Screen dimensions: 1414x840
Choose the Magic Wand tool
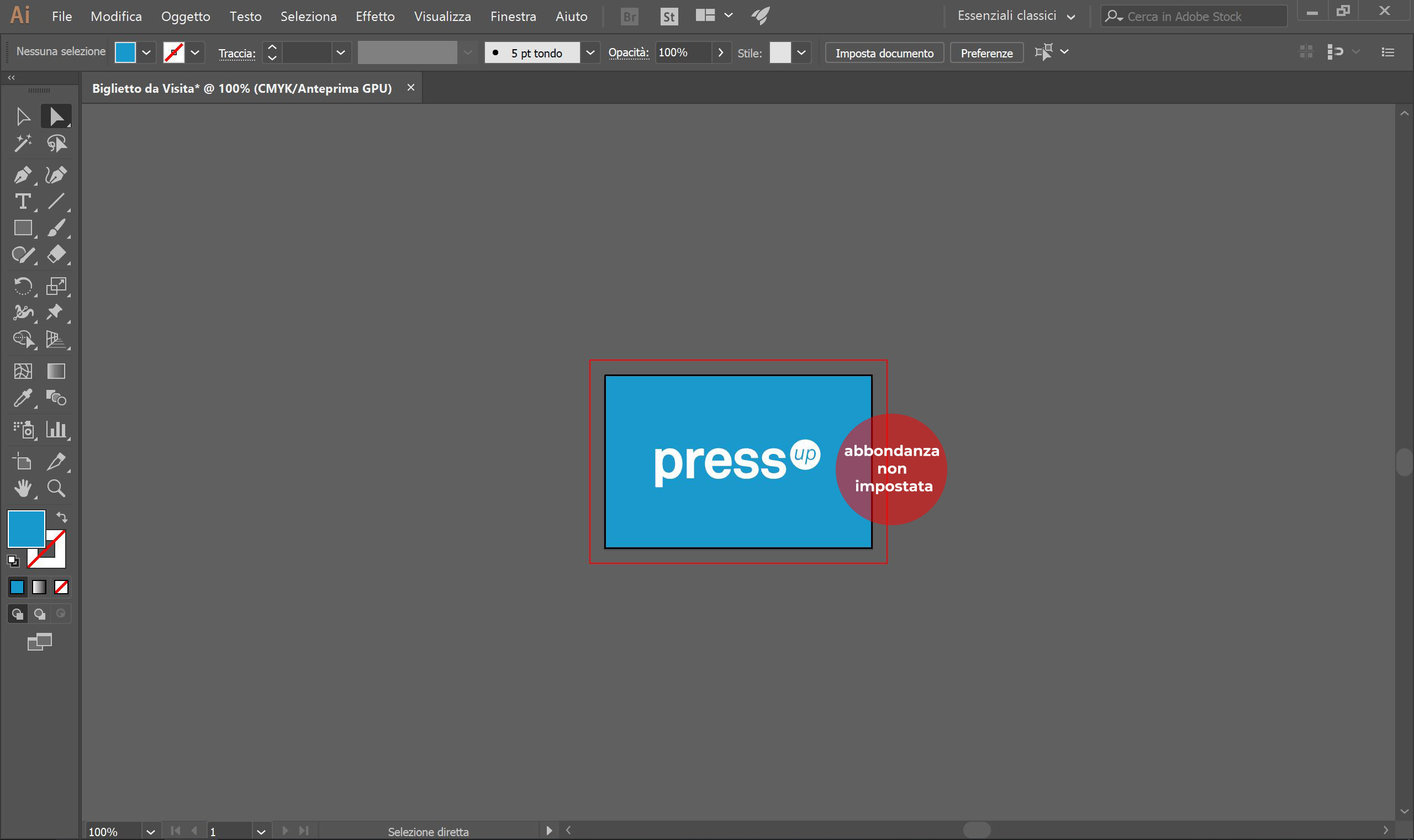pos(23,143)
